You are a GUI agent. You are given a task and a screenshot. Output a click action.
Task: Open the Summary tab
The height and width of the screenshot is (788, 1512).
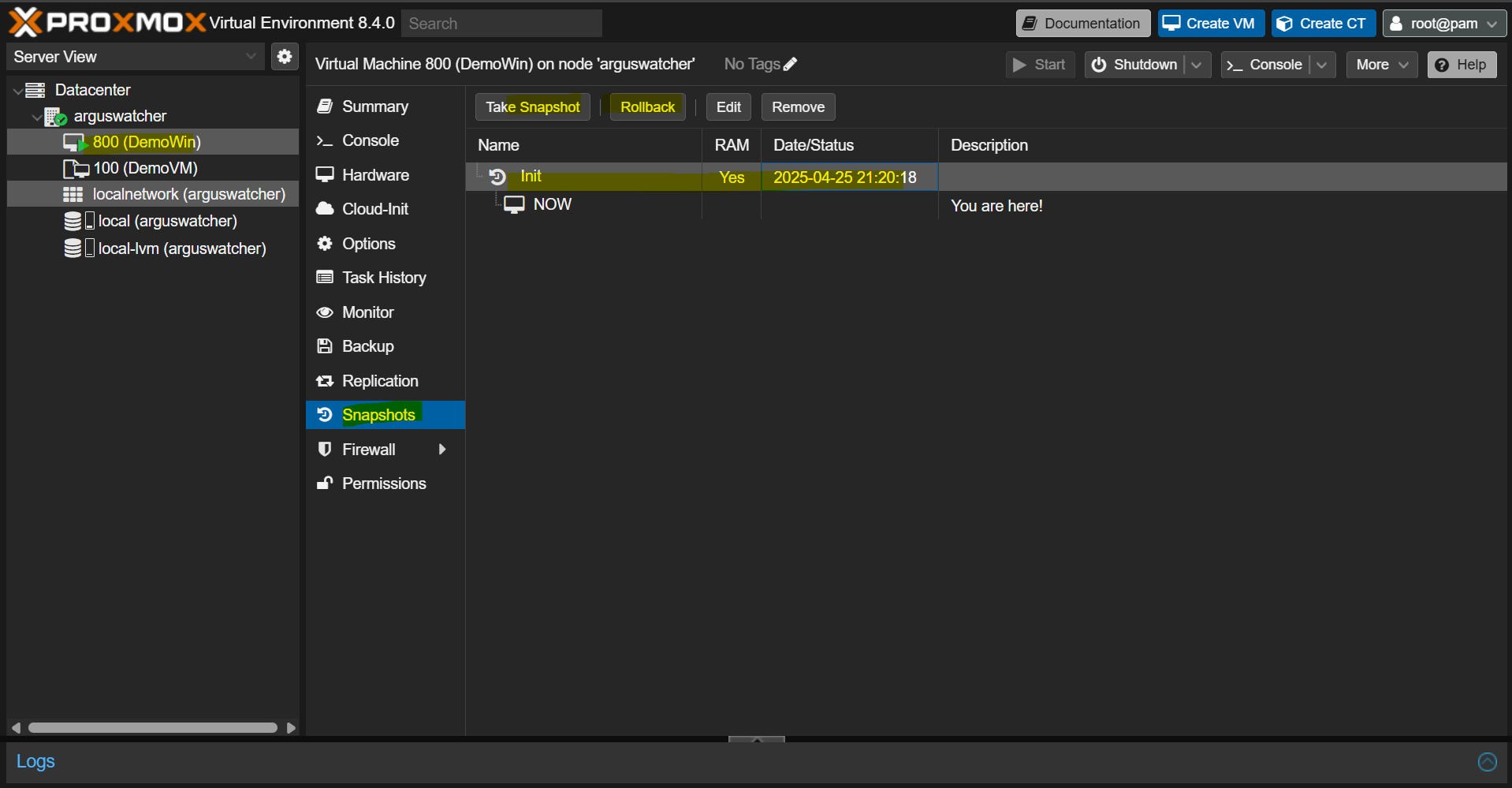pyautogui.click(x=385, y=106)
